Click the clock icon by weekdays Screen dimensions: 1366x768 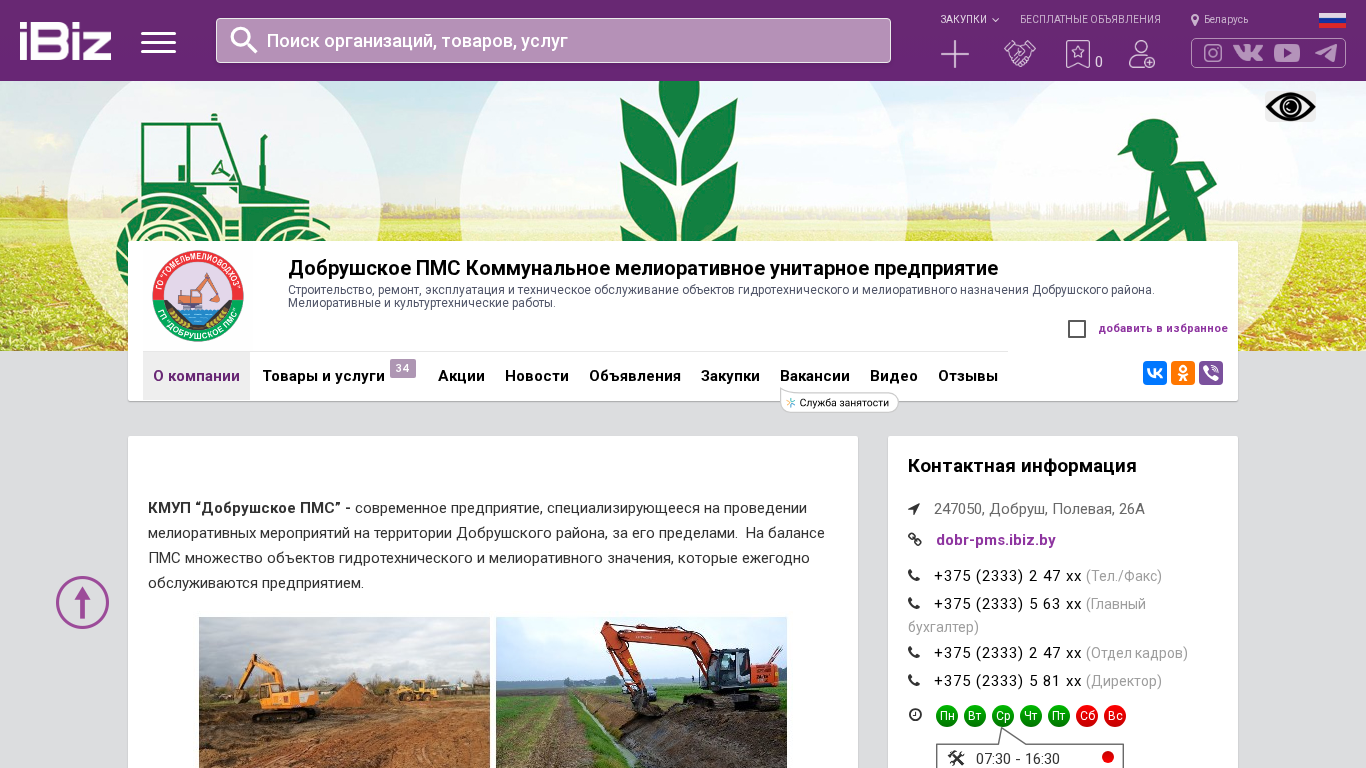(915, 715)
